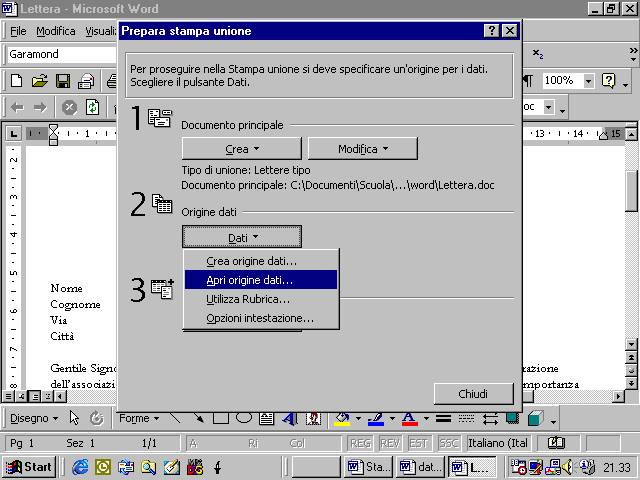The image size is (640, 480).
Task: Apply red Font Color A
Action: [409, 418]
